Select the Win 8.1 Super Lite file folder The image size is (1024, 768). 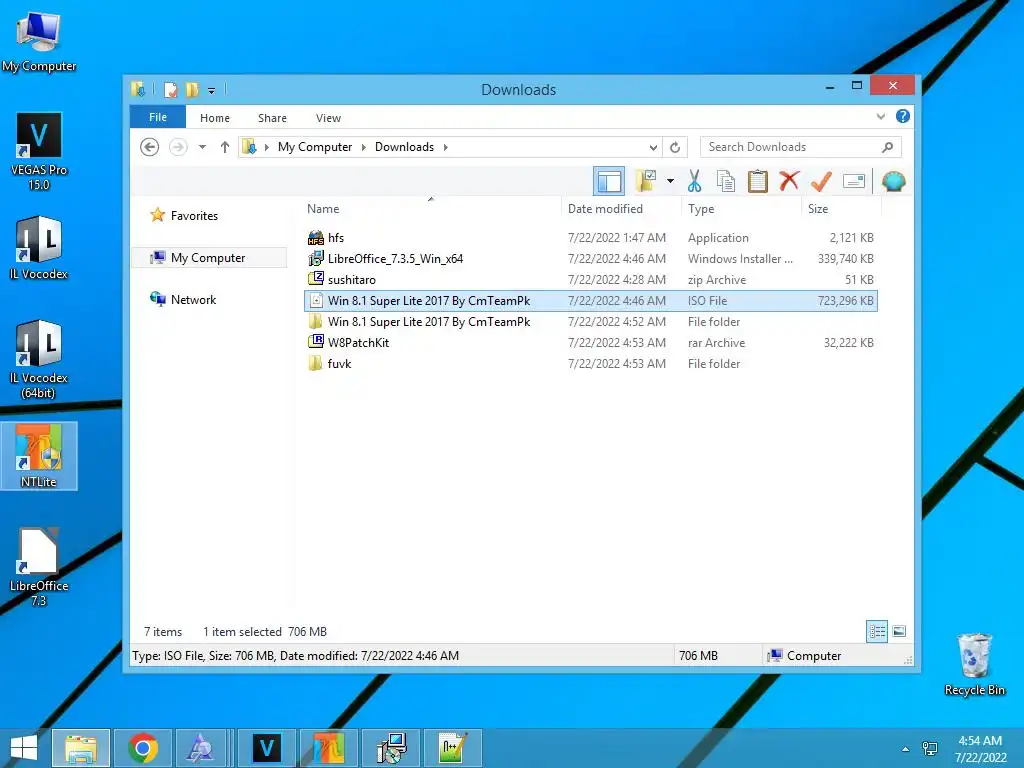coord(591,322)
